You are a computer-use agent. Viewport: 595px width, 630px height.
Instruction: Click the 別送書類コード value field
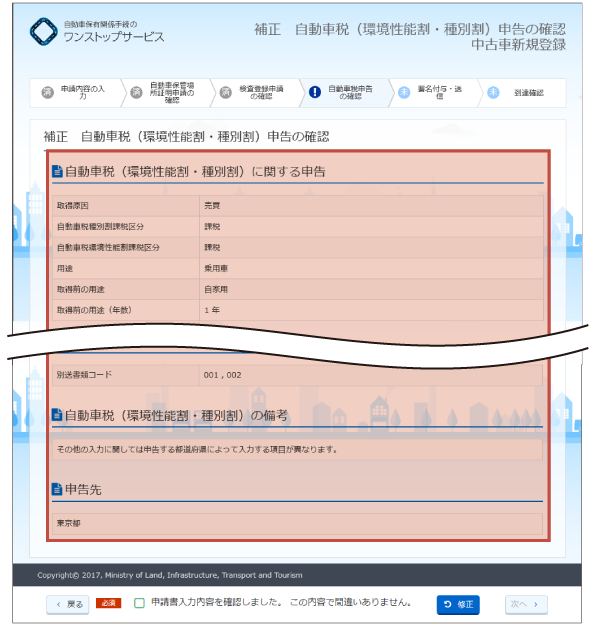(371, 375)
